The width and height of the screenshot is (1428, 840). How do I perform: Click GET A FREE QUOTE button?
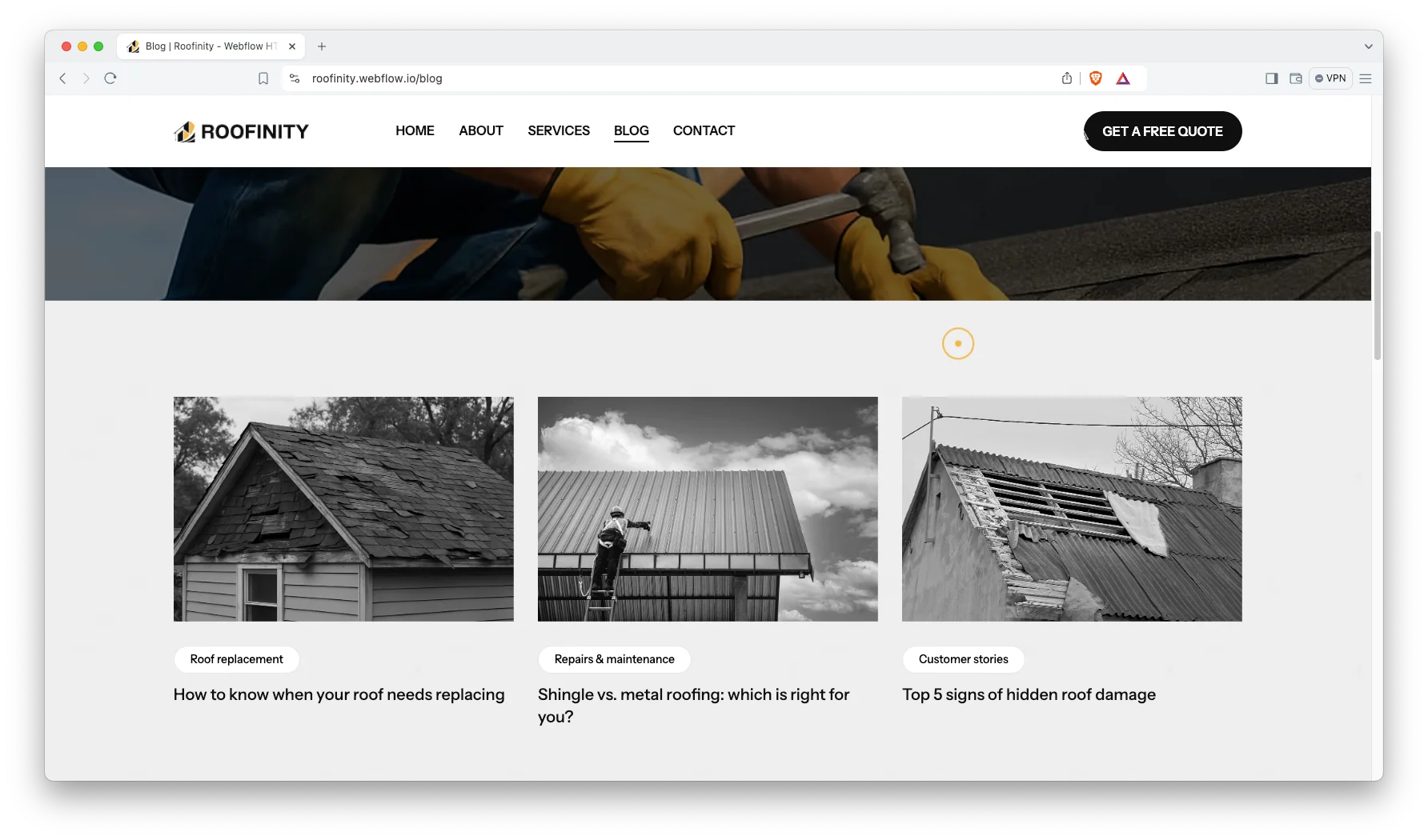[1162, 131]
